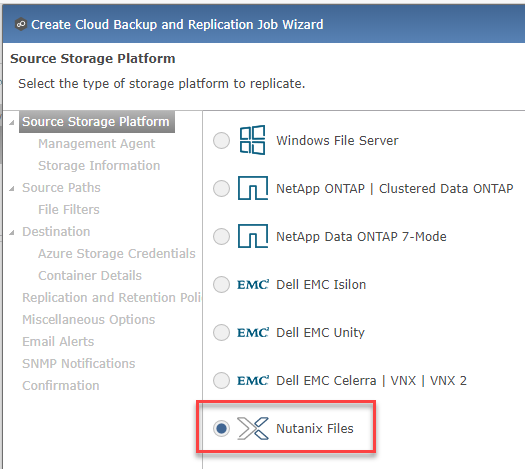Choose the Dell EMC Isilon radio button
This screenshot has width=525, height=469.
point(221,285)
